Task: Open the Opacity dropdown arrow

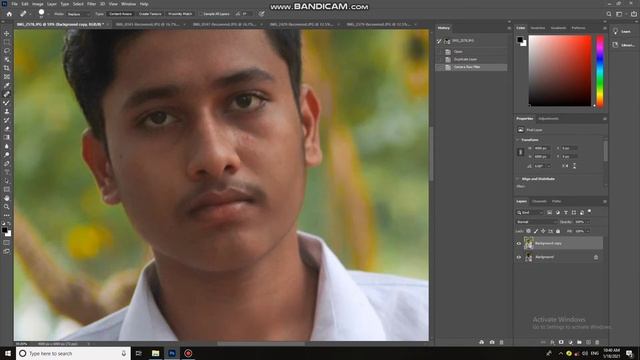Action: point(588,222)
